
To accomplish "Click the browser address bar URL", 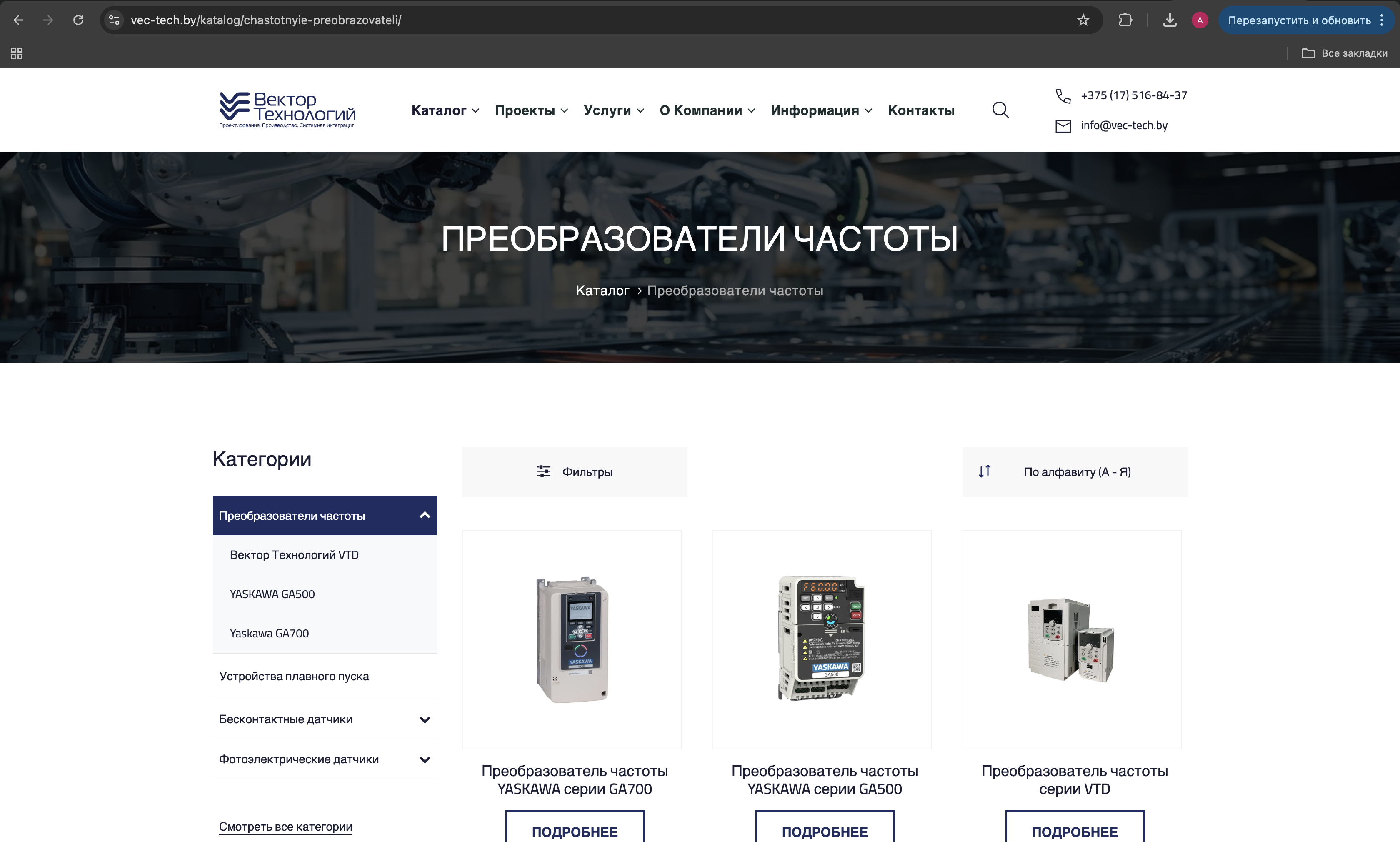I will [266, 20].
